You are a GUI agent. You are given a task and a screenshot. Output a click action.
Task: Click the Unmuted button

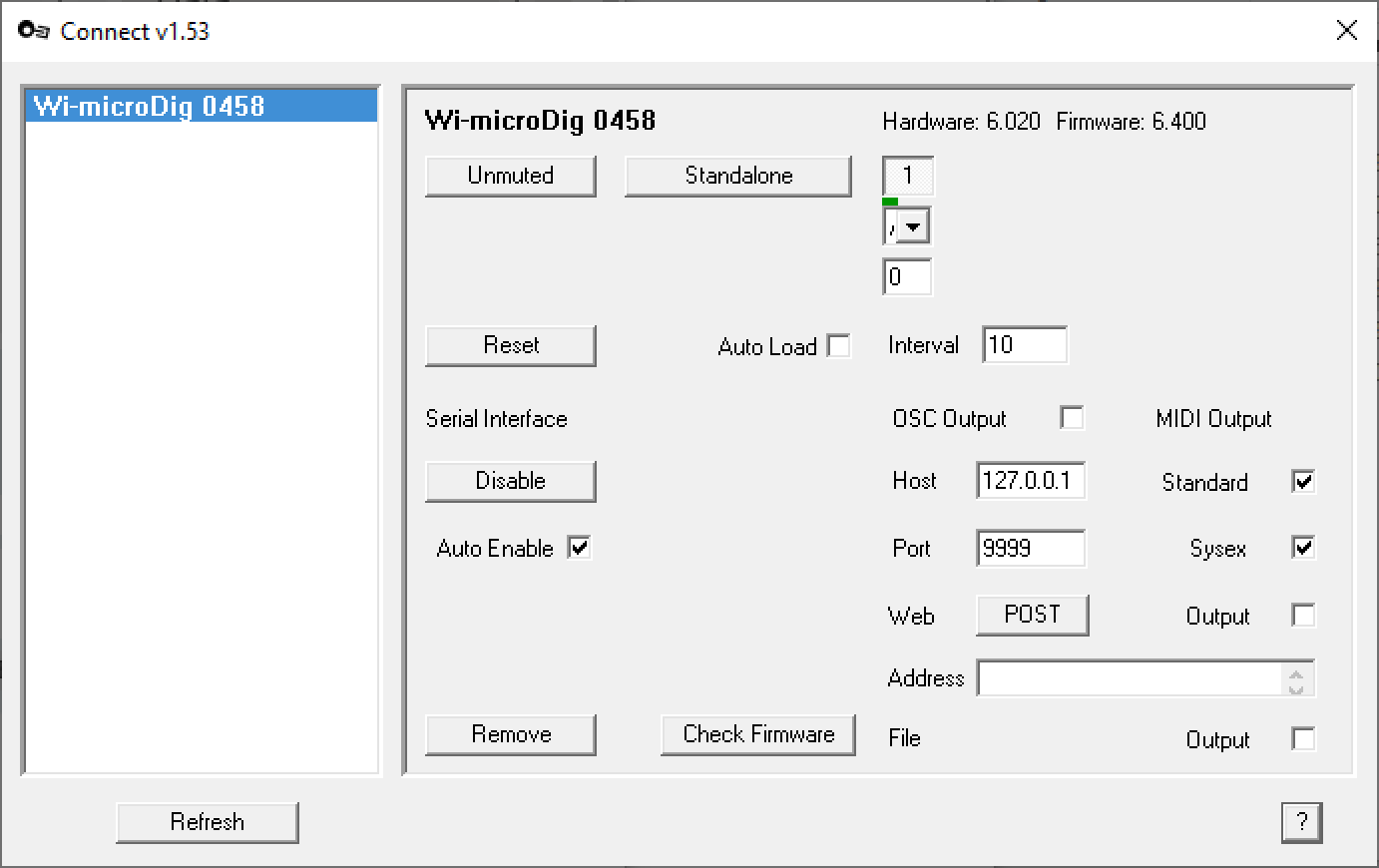coord(511,176)
